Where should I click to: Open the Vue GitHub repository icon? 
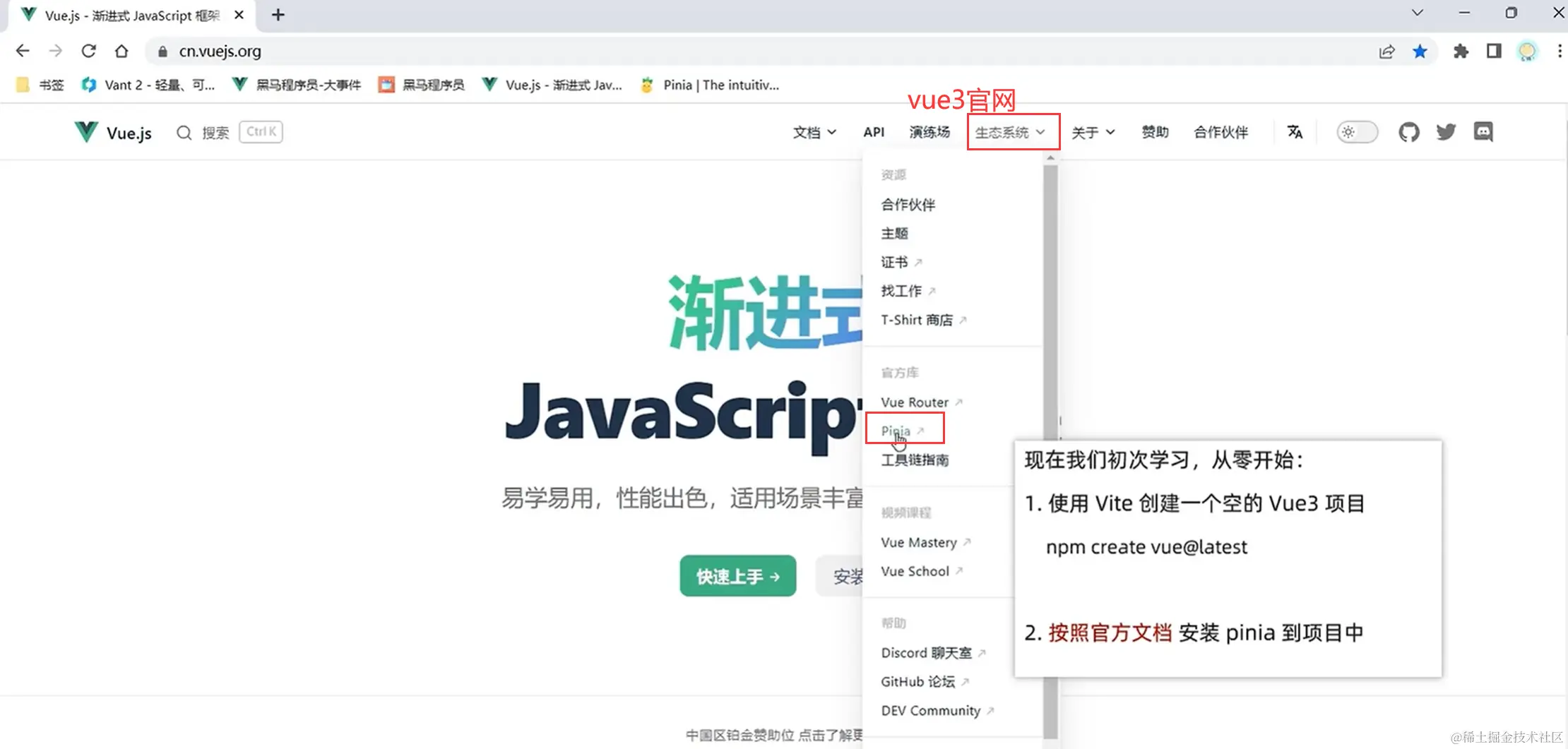pyautogui.click(x=1408, y=132)
